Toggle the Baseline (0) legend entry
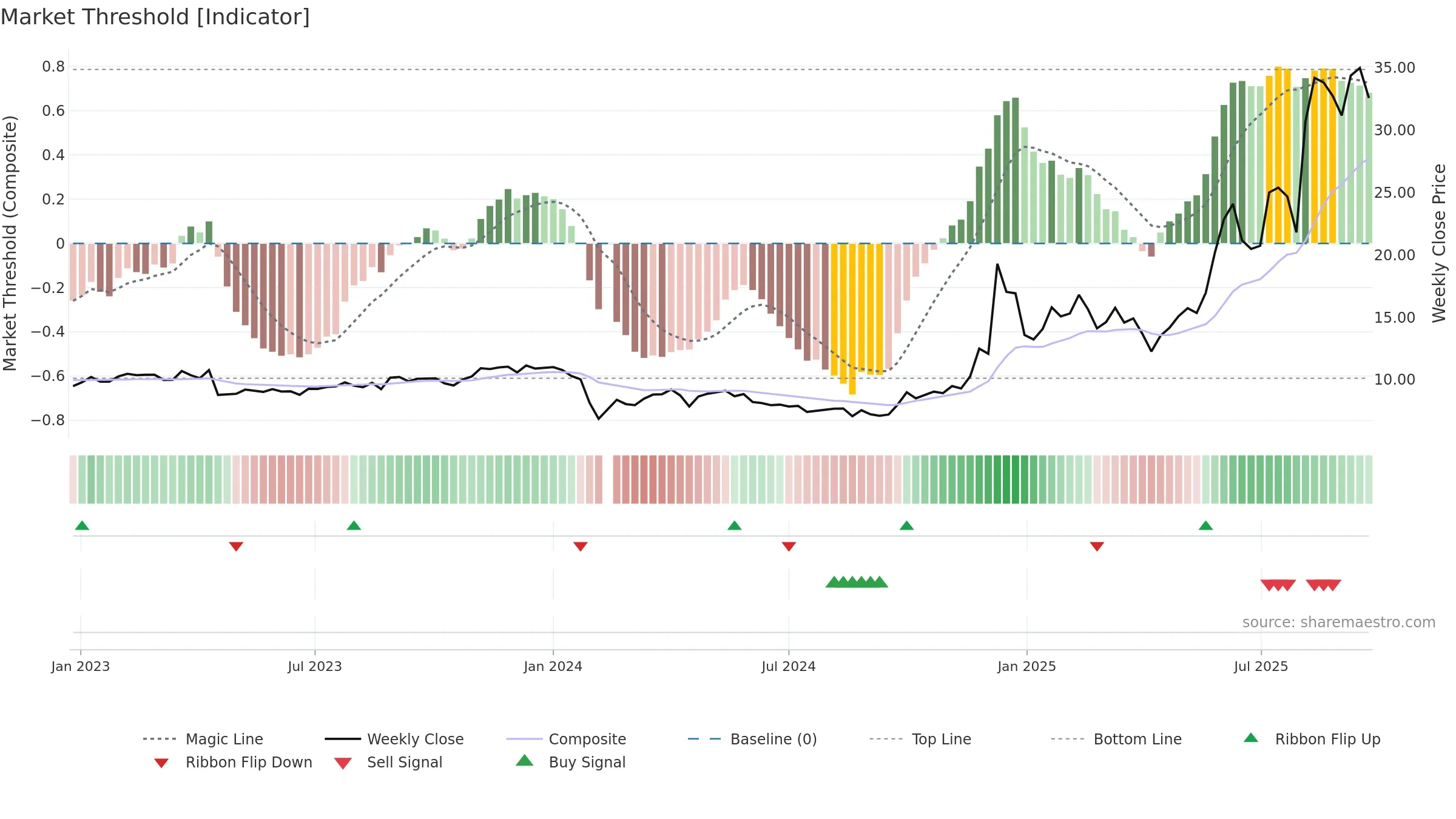The height and width of the screenshot is (819, 1456). (x=752, y=739)
